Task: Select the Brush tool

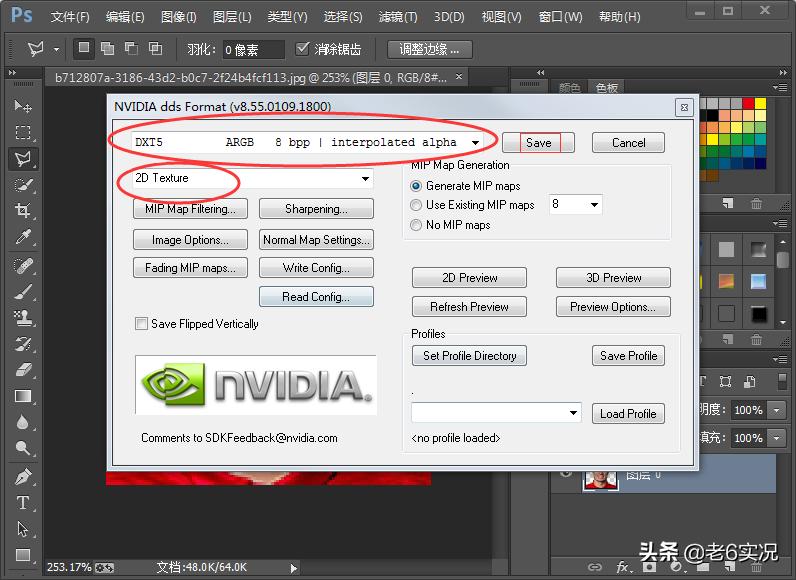Action: click(22, 291)
